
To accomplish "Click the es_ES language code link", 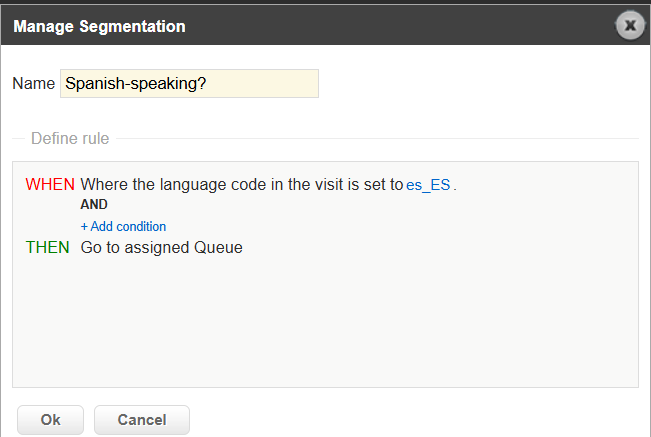I will click(428, 185).
